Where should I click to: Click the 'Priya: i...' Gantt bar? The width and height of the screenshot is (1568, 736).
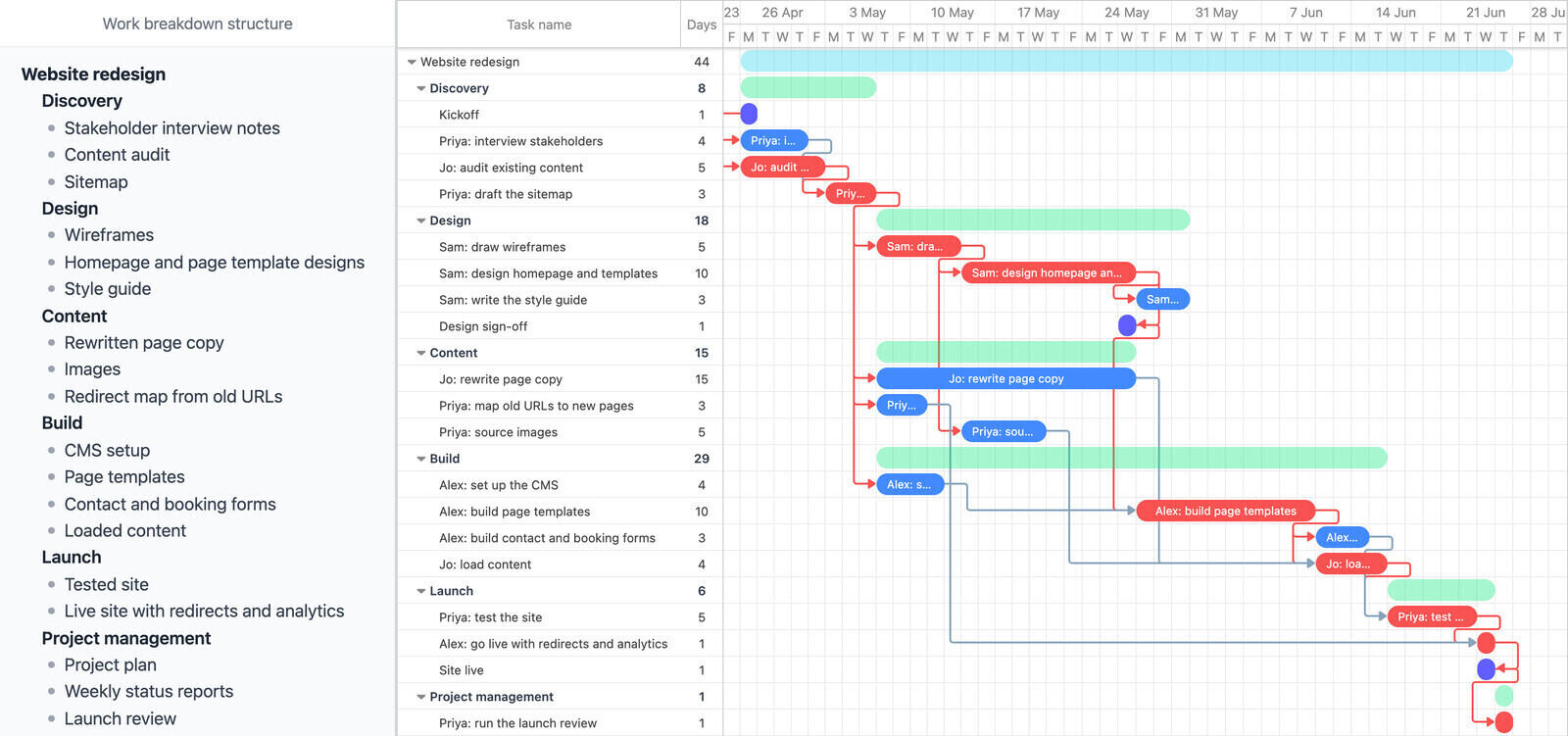pos(774,141)
